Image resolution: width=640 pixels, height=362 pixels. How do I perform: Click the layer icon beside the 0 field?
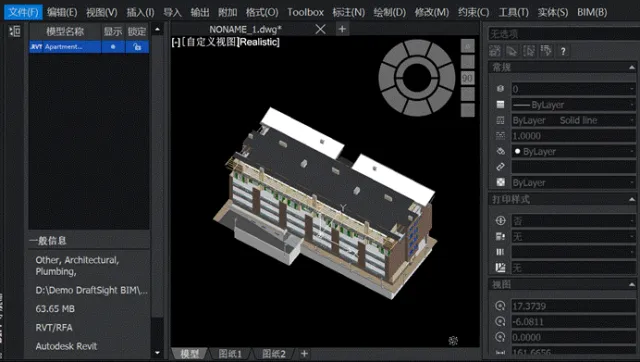click(x=500, y=89)
